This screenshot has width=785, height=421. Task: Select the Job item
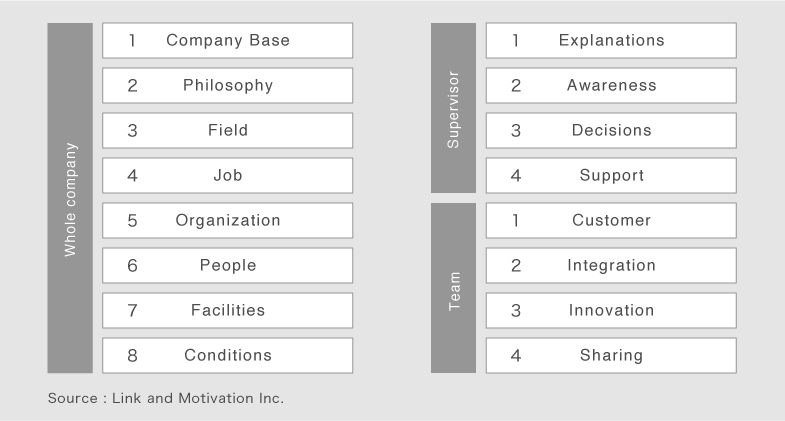click(227, 176)
